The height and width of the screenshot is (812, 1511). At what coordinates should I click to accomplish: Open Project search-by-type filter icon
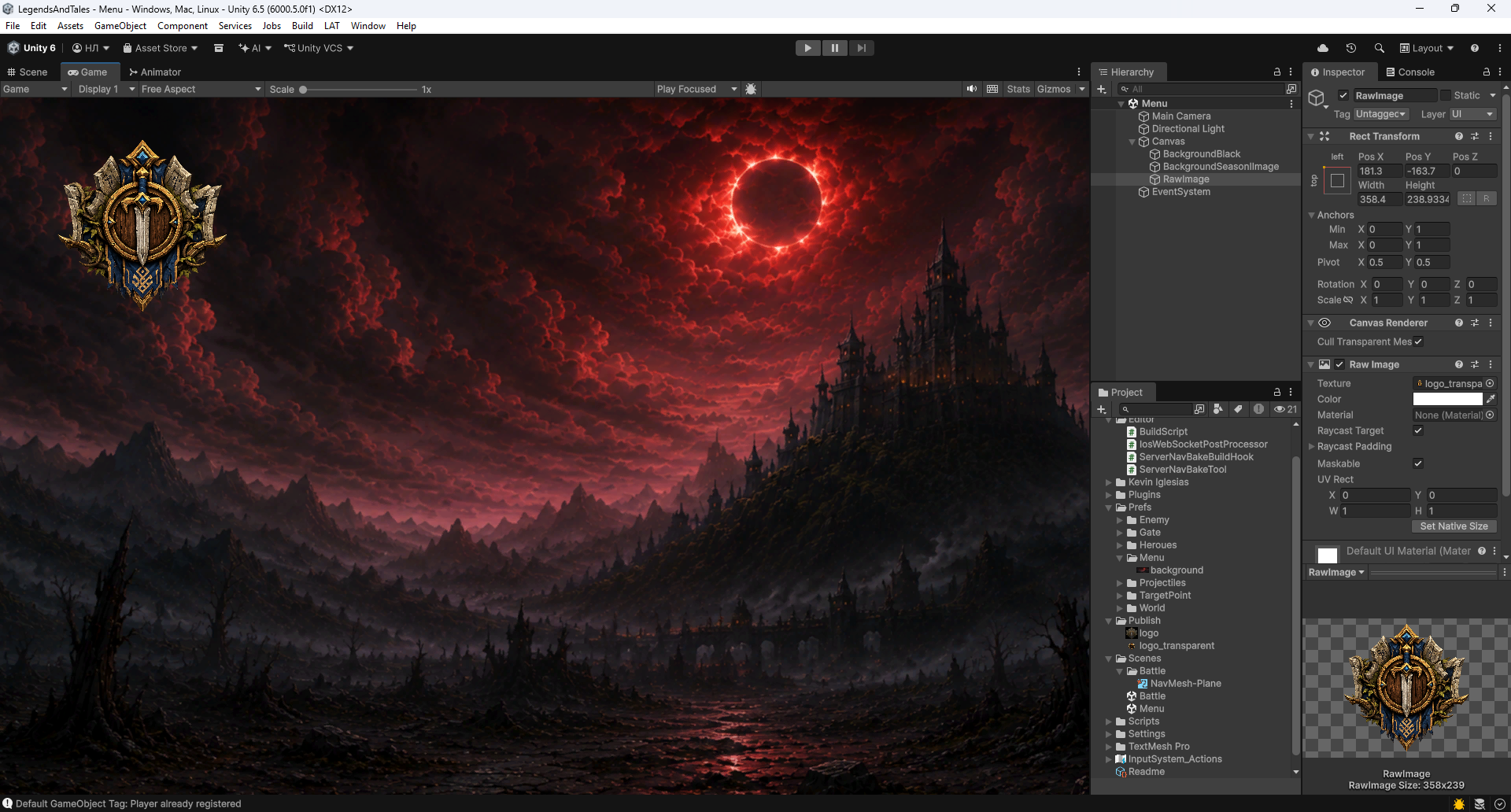1218,409
